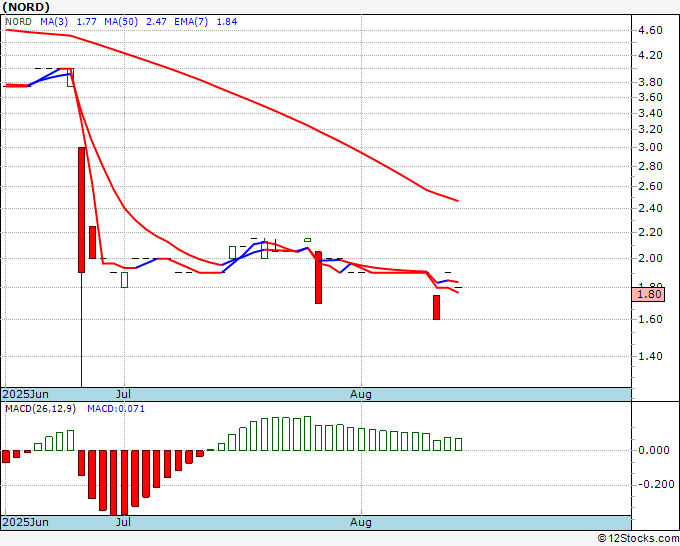Click the Jul label on price chart axis

click(123, 394)
